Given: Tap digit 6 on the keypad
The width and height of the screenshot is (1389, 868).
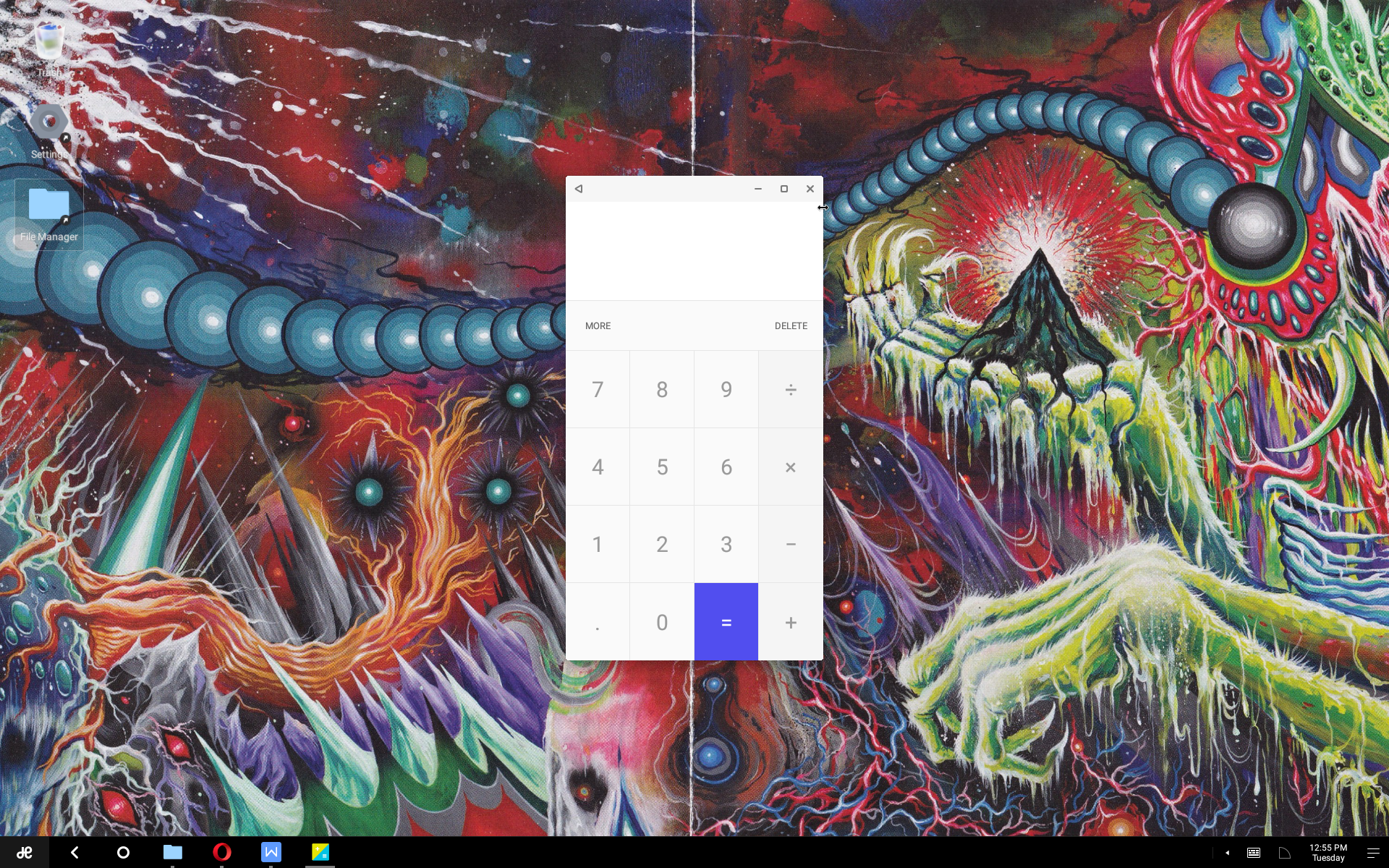Looking at the screenshot, I should [726, 467].
